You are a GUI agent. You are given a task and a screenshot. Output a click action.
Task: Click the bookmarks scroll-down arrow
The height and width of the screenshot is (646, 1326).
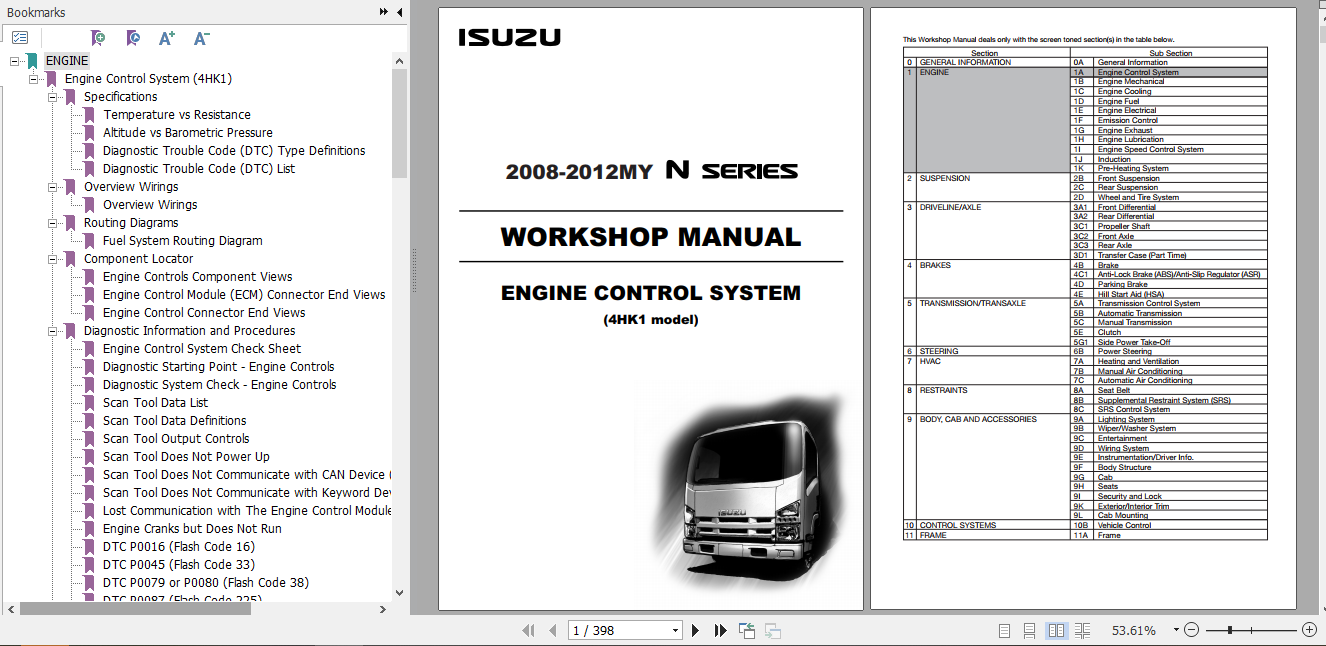pos(400,592)
